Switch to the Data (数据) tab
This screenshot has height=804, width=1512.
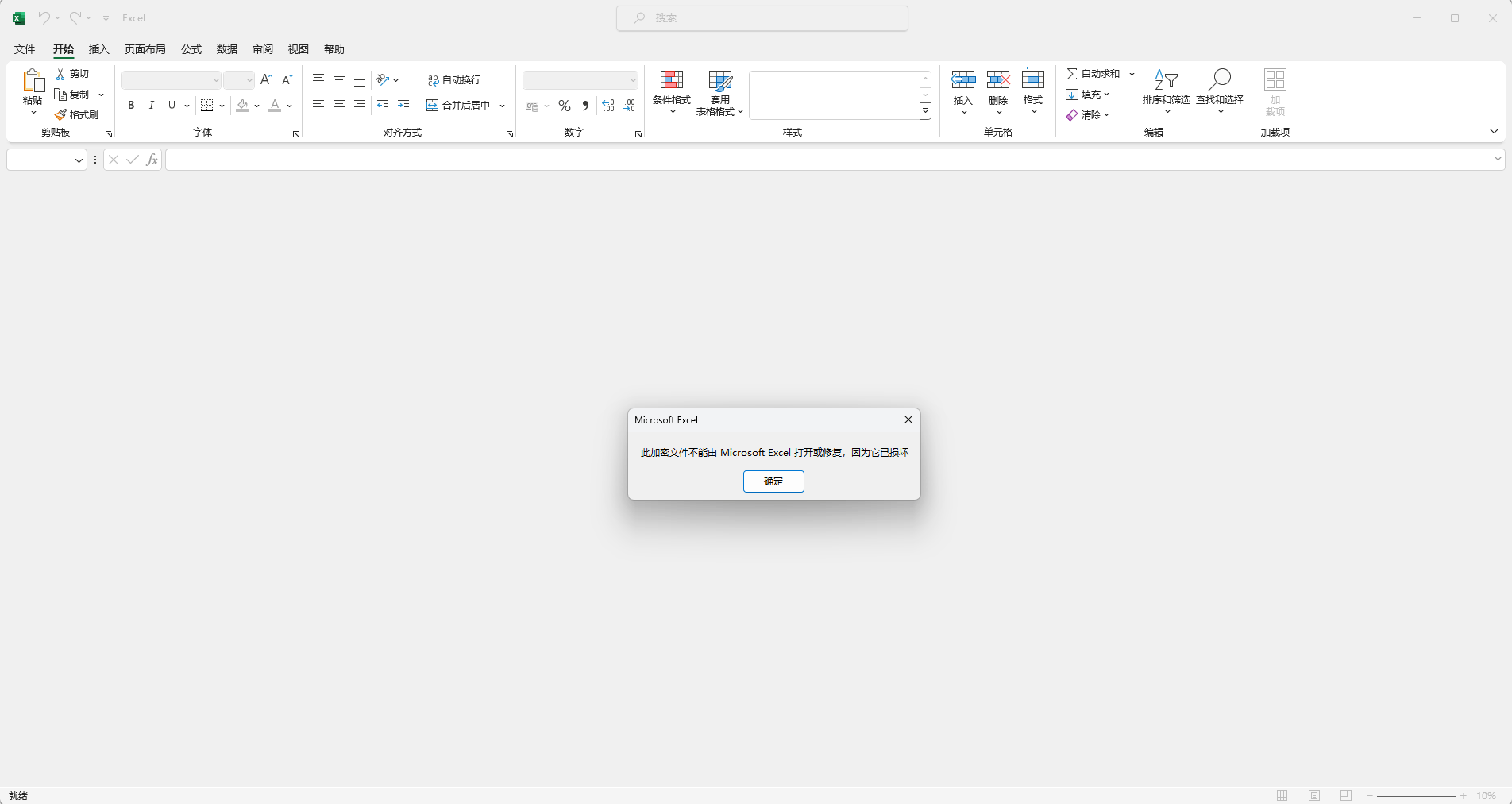coord(227,49)
